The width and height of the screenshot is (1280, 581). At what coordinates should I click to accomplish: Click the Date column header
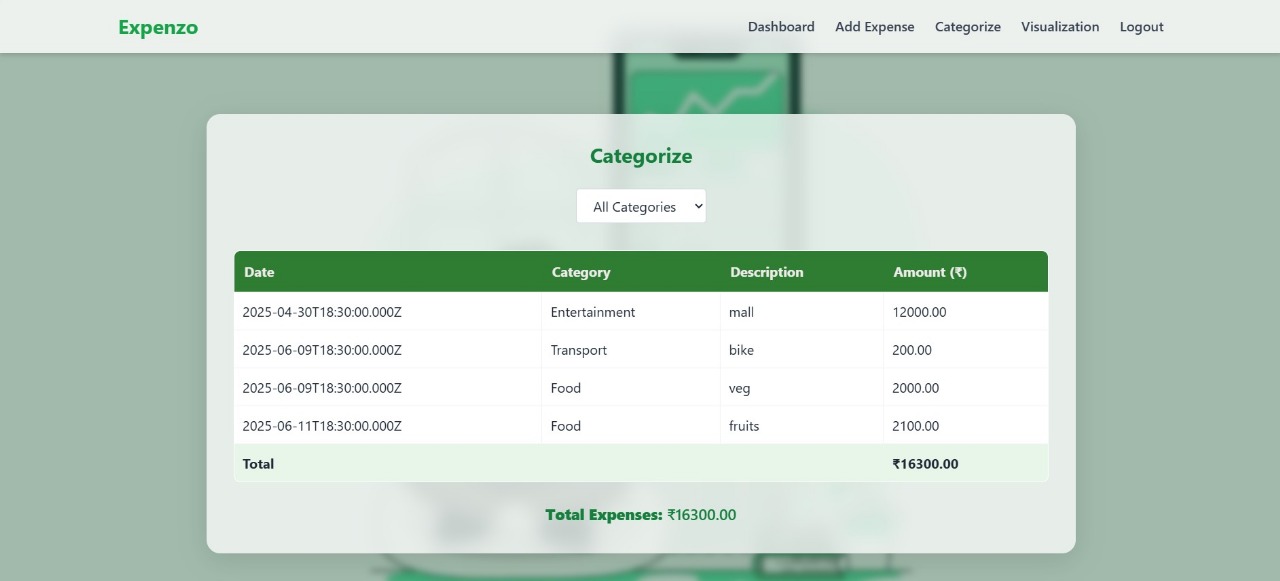click(259, 271)
